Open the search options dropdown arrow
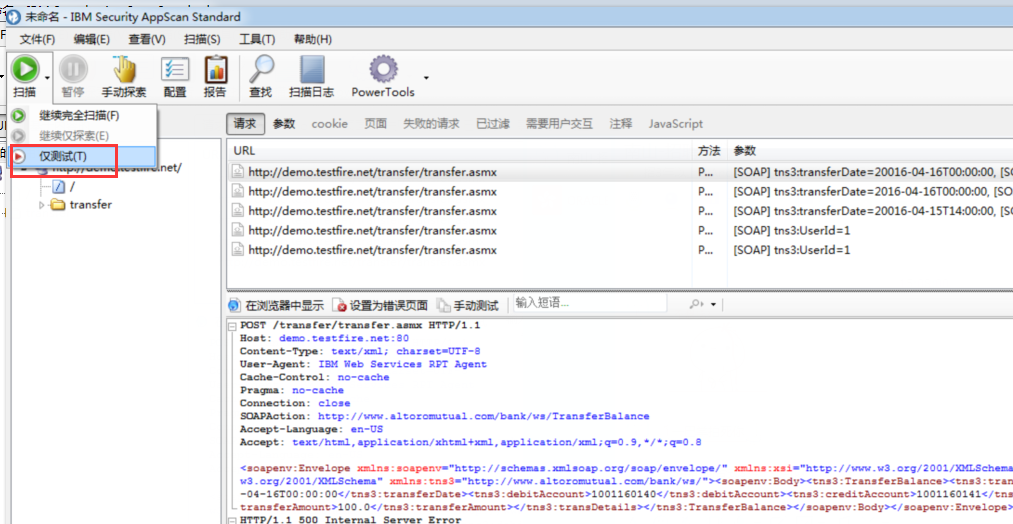The image size is (1013, 524). click(x=713, y=304)
